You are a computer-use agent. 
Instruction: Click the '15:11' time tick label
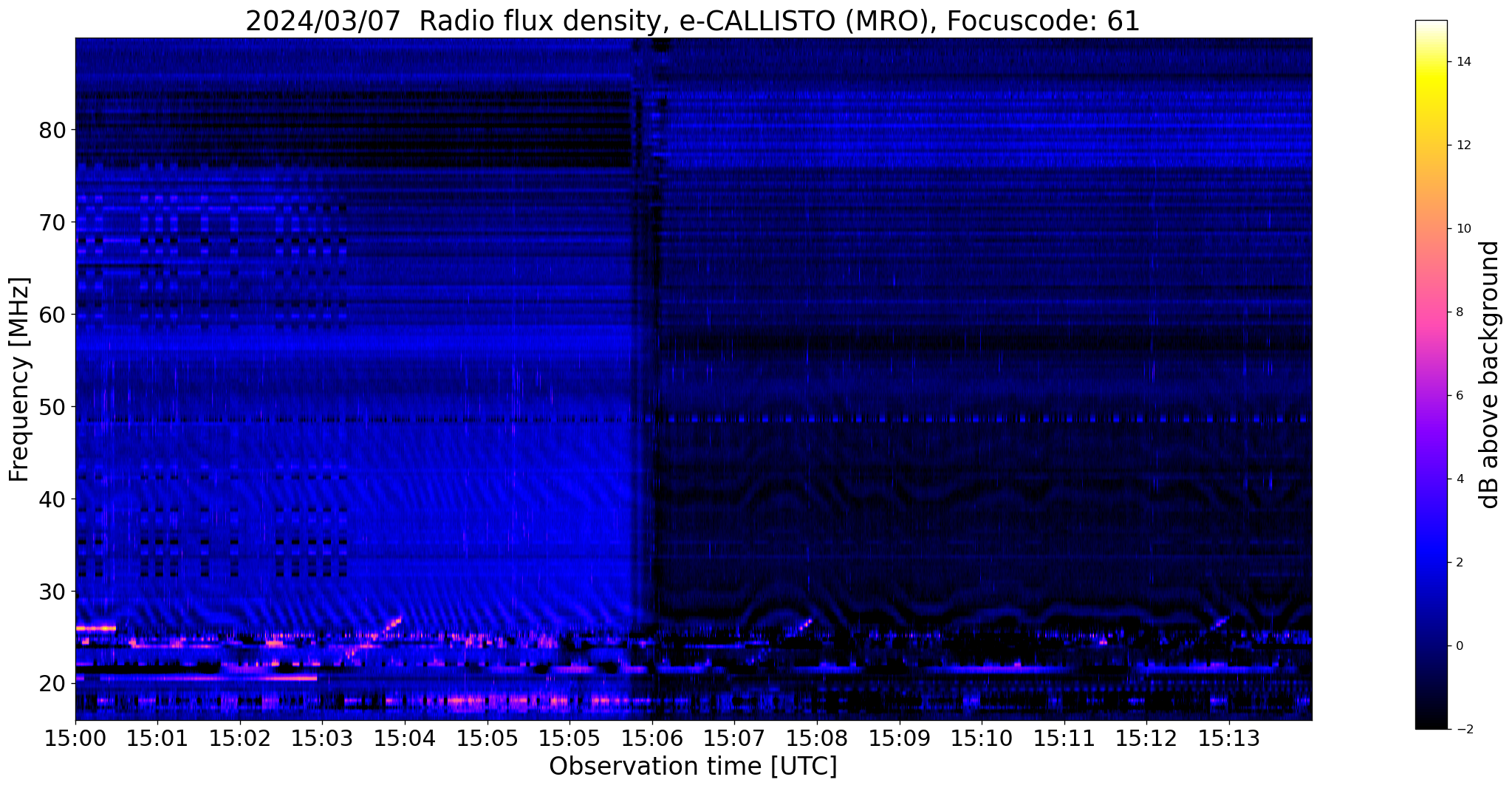pos(1064,738)
